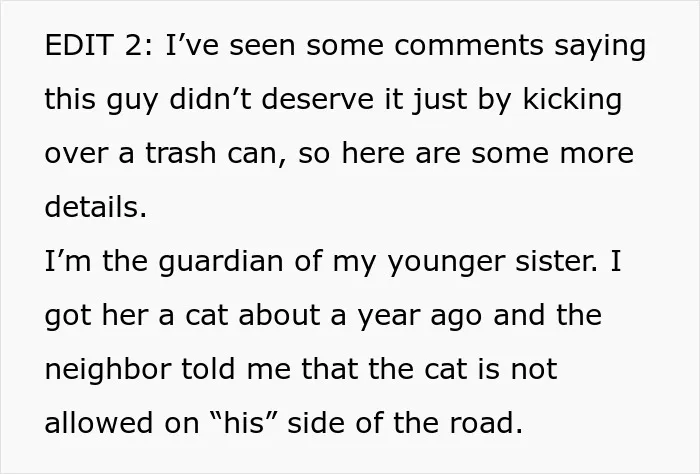
Task: Select the word "road." at the end
Action: pos(486,423)
